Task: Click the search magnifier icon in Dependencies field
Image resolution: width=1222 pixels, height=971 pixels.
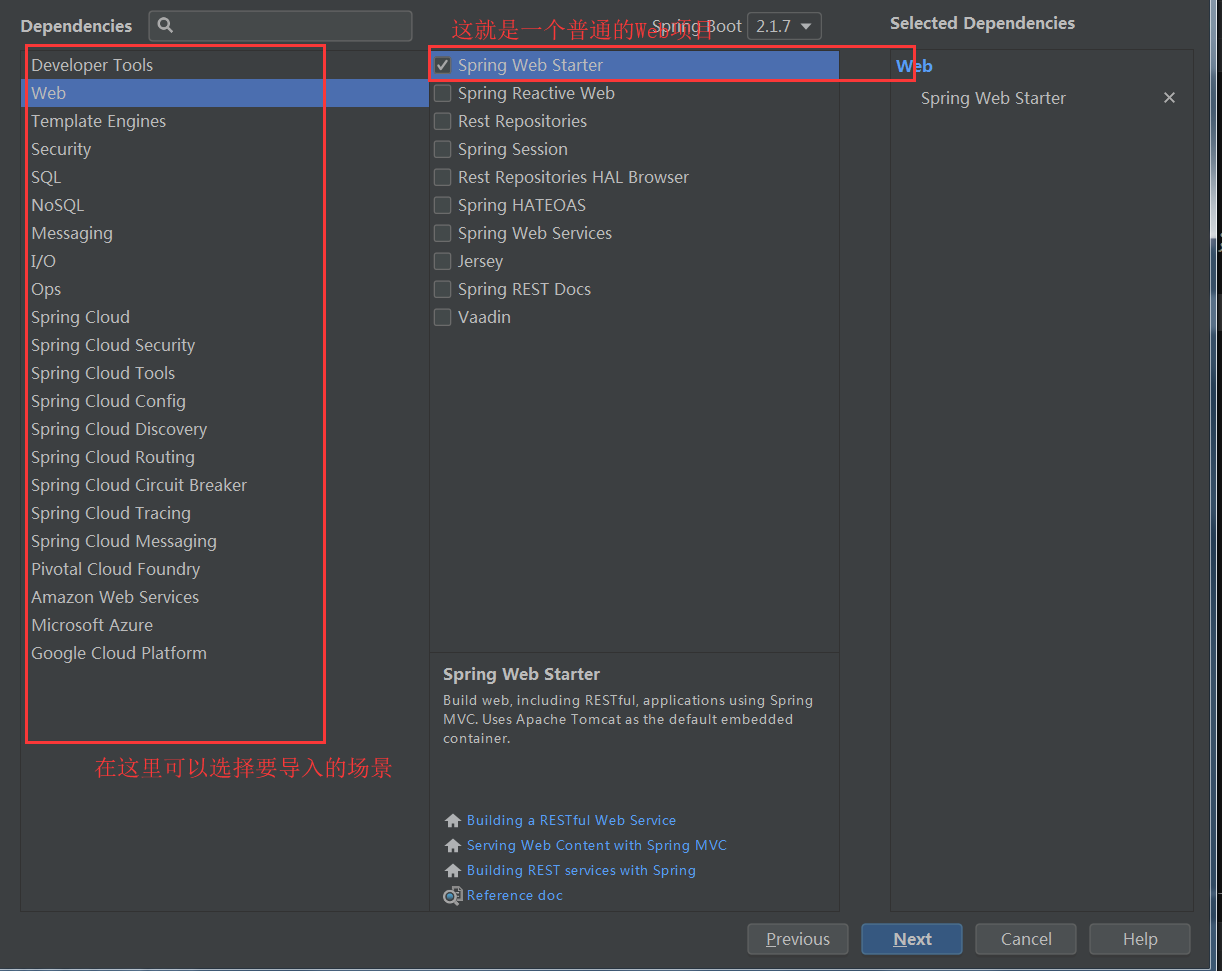Action: click(x=166, y=26)
